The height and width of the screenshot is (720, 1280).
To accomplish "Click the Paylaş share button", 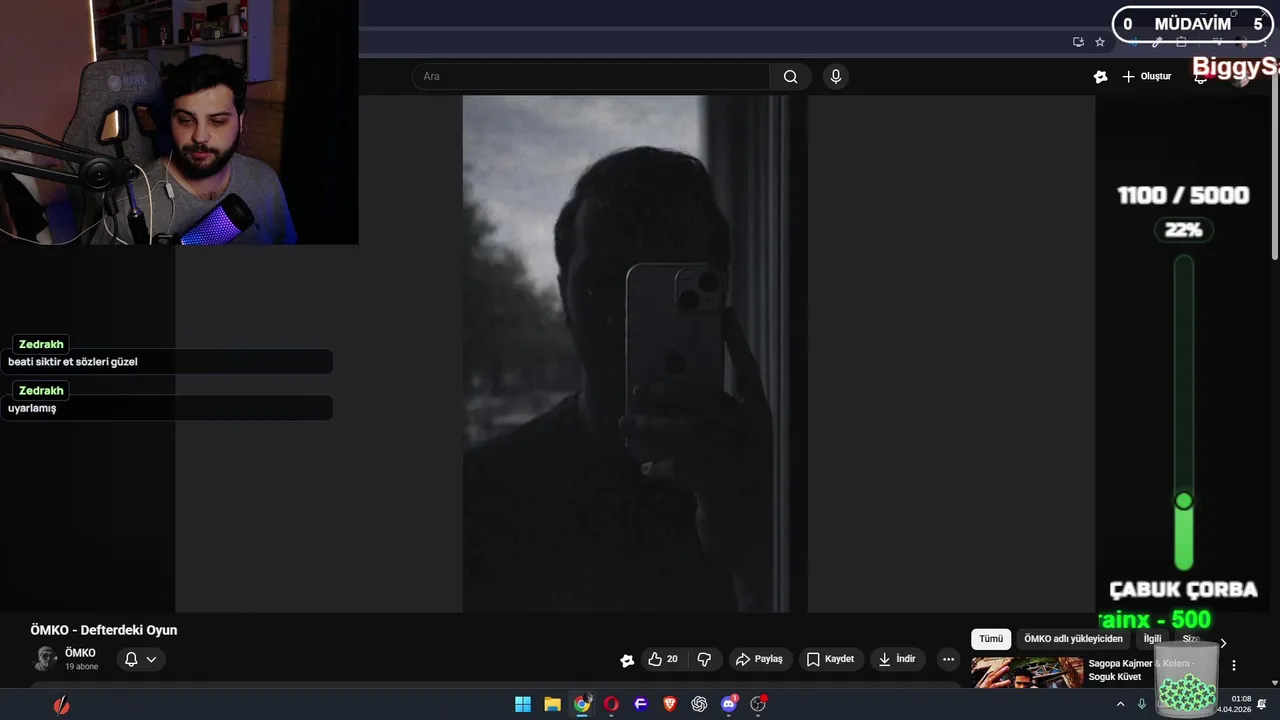I will 759,659.
